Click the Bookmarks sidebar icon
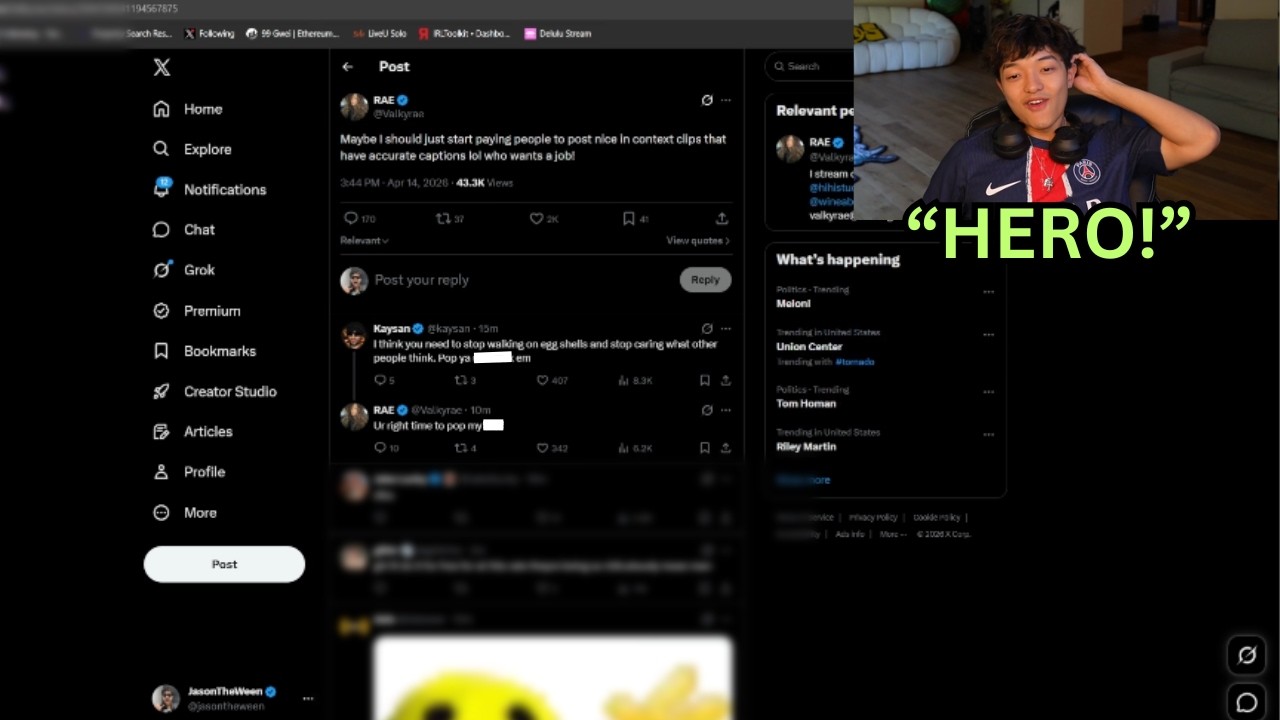The image size is (1280, 720). 161,351
